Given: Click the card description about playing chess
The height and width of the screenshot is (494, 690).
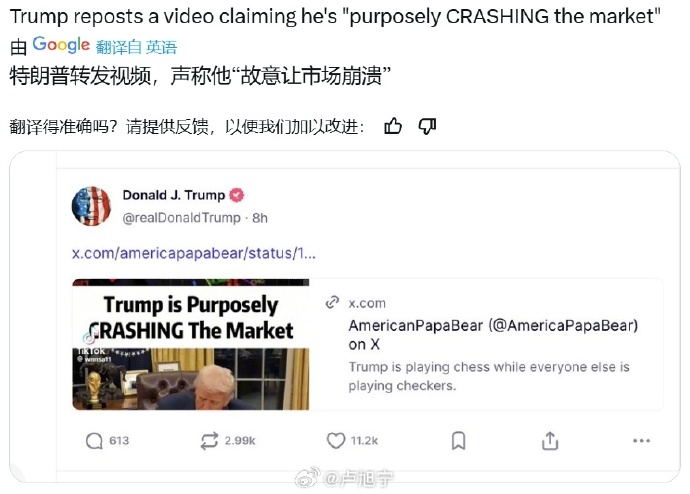Looking at the screenshot, I should [x=489, y=376].
